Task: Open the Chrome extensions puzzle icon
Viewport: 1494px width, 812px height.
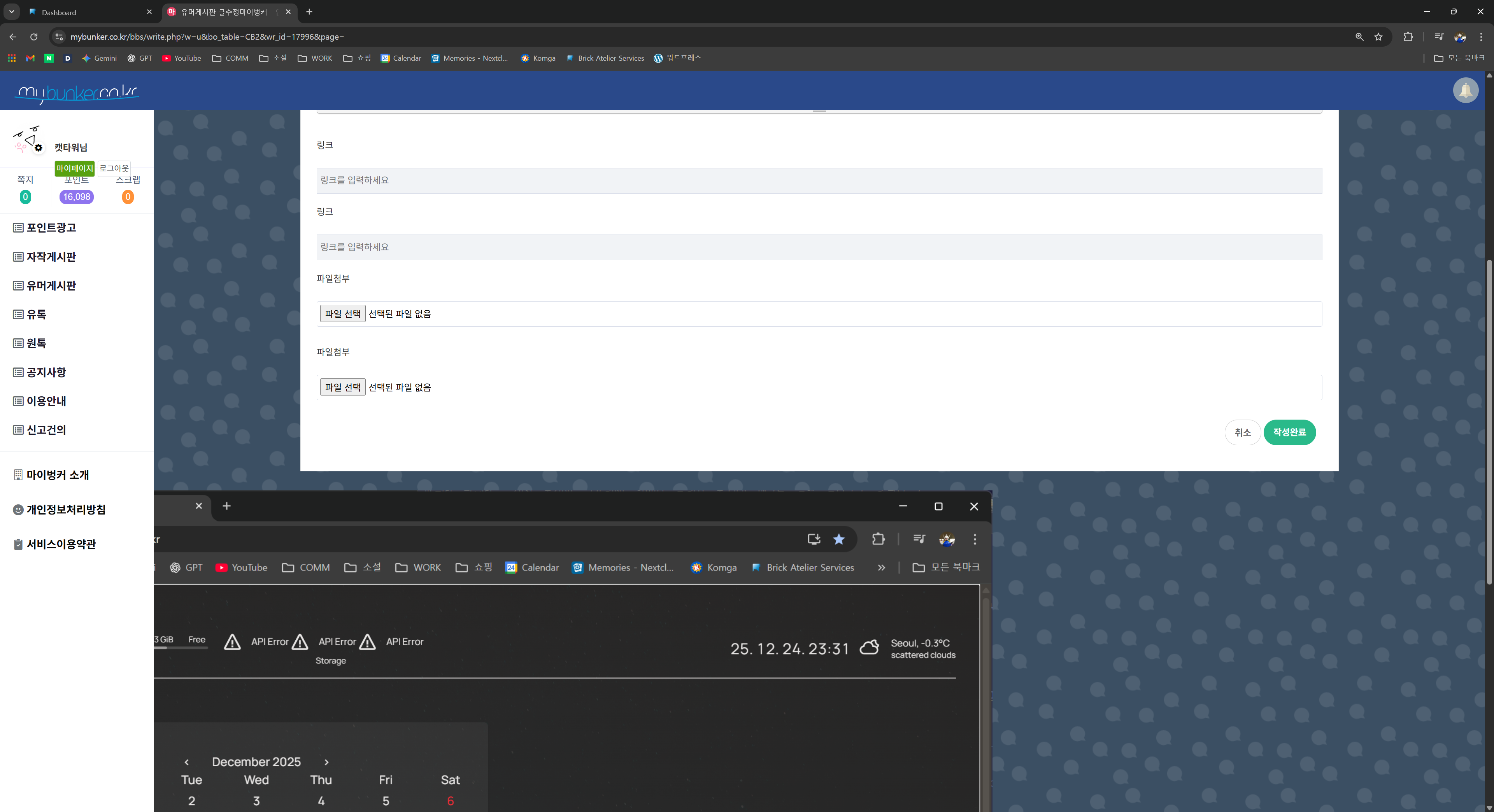Action: coord(1408,37)
